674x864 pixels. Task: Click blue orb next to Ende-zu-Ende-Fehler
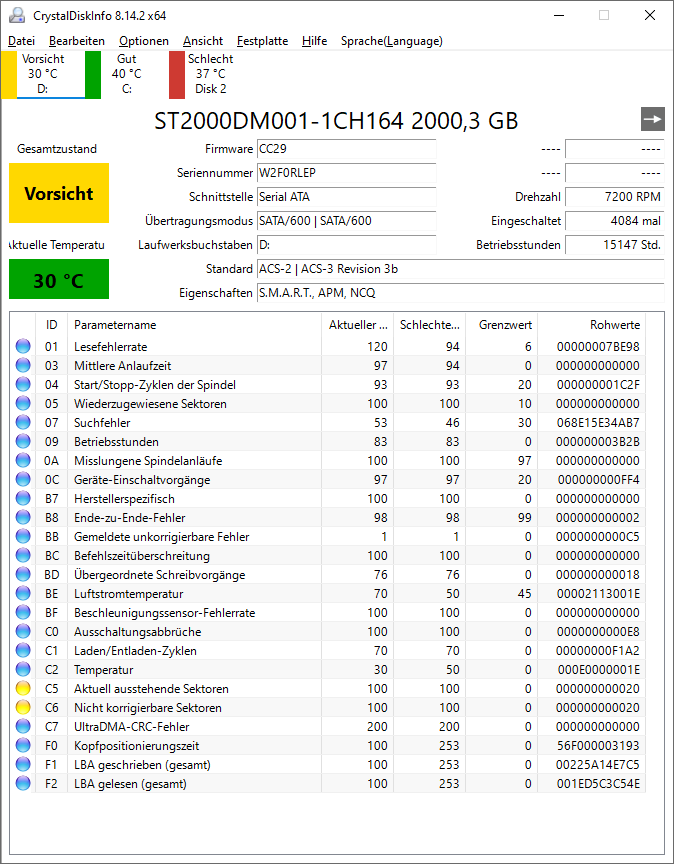click(x=23, y=517)
